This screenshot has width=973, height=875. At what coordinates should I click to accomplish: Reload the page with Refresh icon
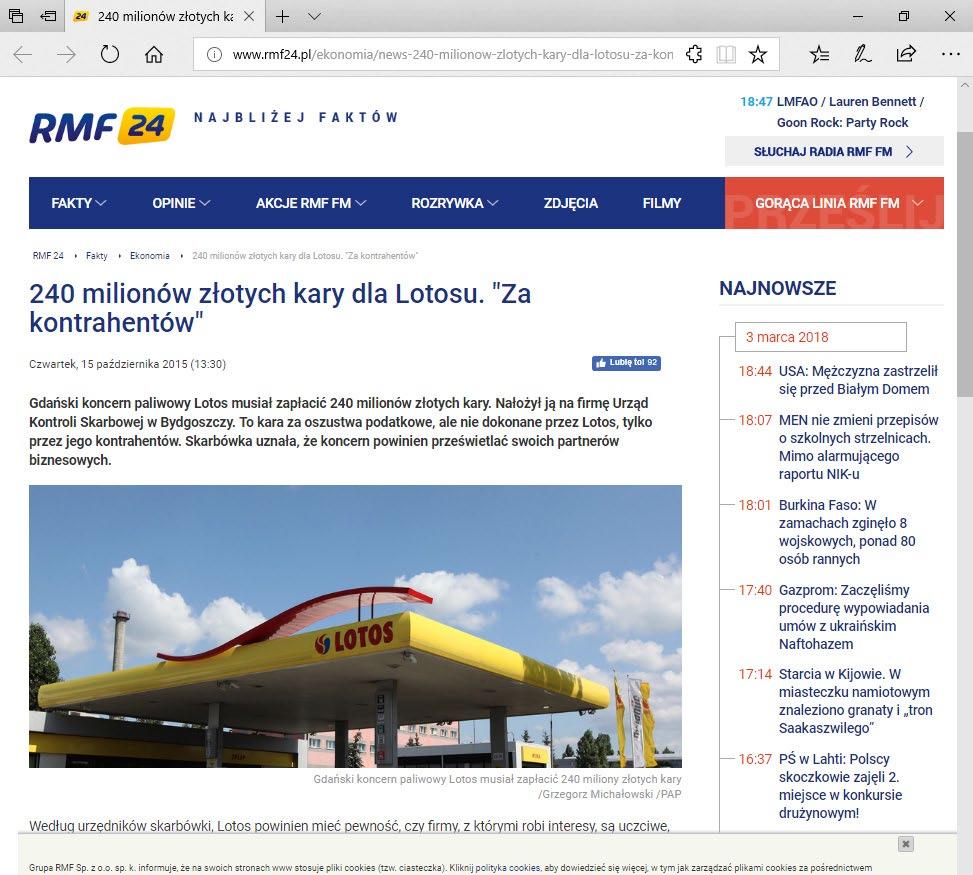tap(110, 55)
